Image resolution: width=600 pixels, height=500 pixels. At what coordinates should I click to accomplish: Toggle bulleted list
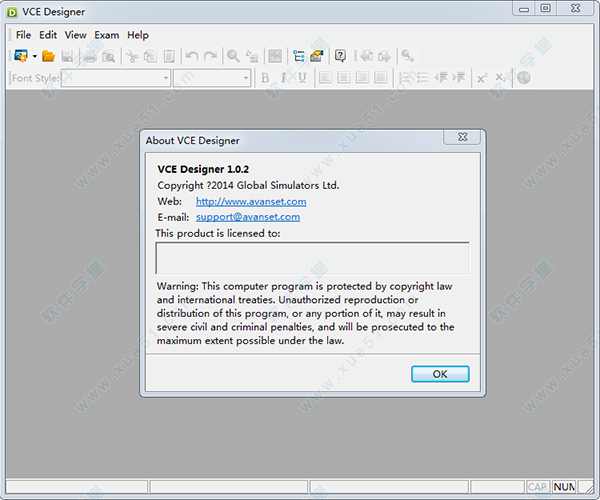point(422,78)
